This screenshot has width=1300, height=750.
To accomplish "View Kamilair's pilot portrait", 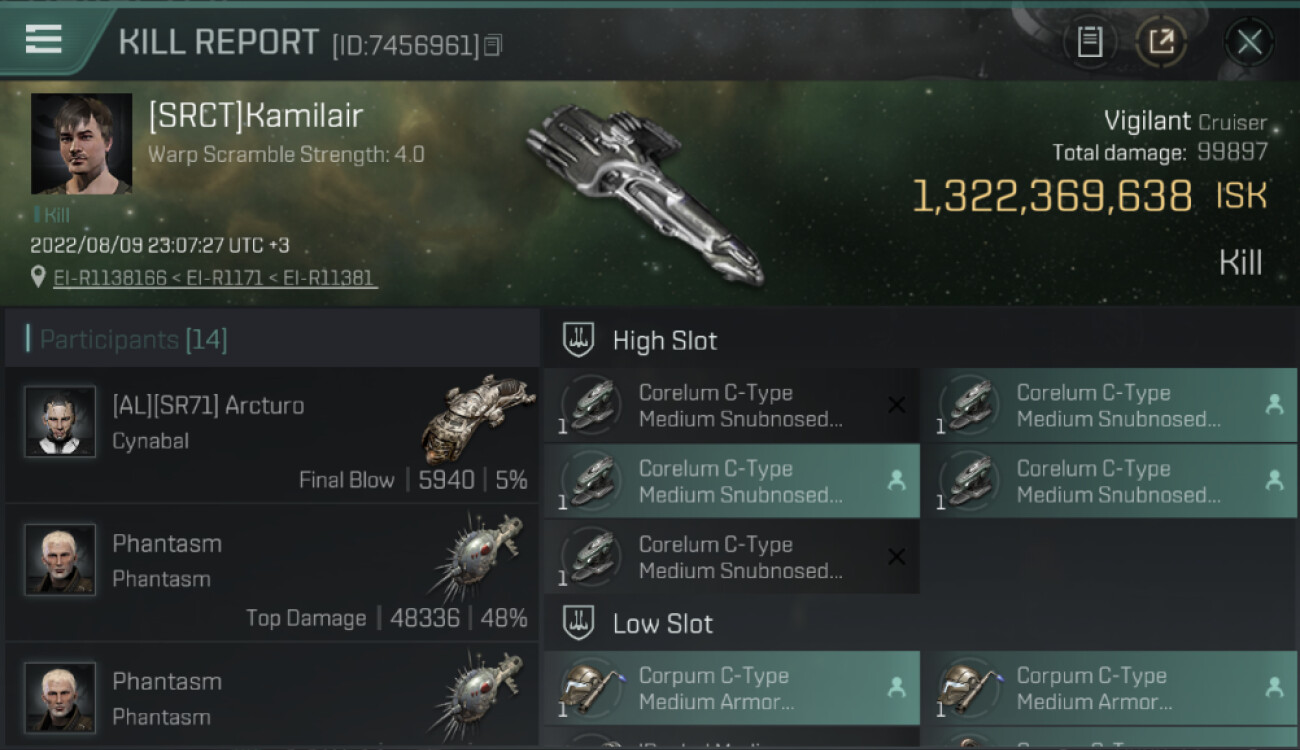I will (81, 144).
